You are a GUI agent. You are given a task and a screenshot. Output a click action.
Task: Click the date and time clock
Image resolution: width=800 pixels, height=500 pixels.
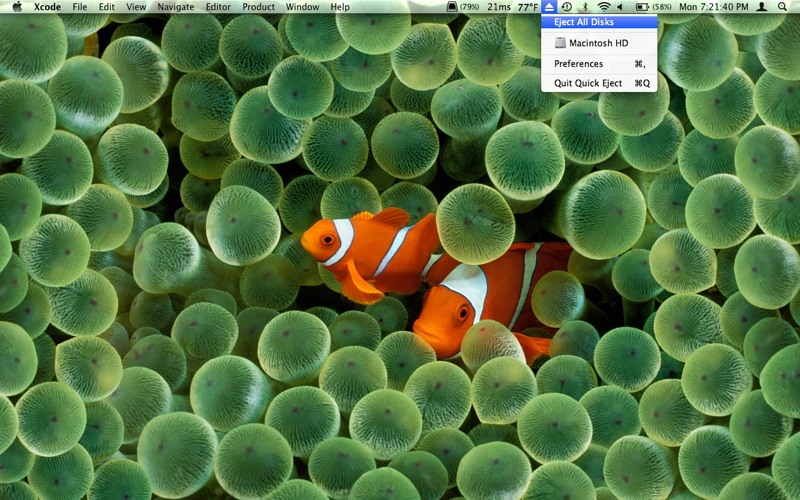(713, 7)
